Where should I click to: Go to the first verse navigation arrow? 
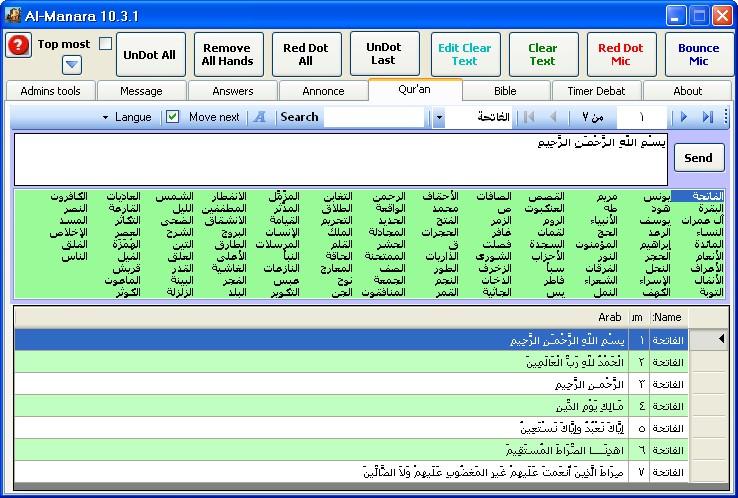[x=529, y=117]
